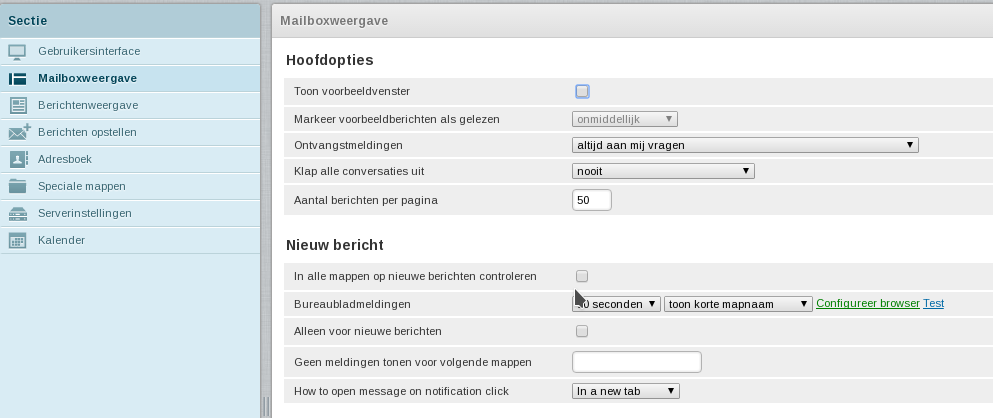Viewport: 993px width, 418px height.
Task: Toggle Alleen voor nieuwe berichten checkbox
Action: tap(582, 331)
